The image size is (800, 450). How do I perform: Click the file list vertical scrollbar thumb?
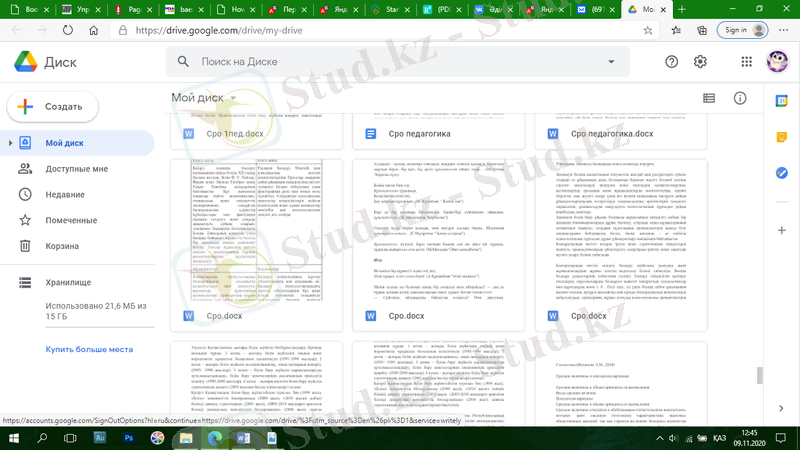click(x=760, y=375)
